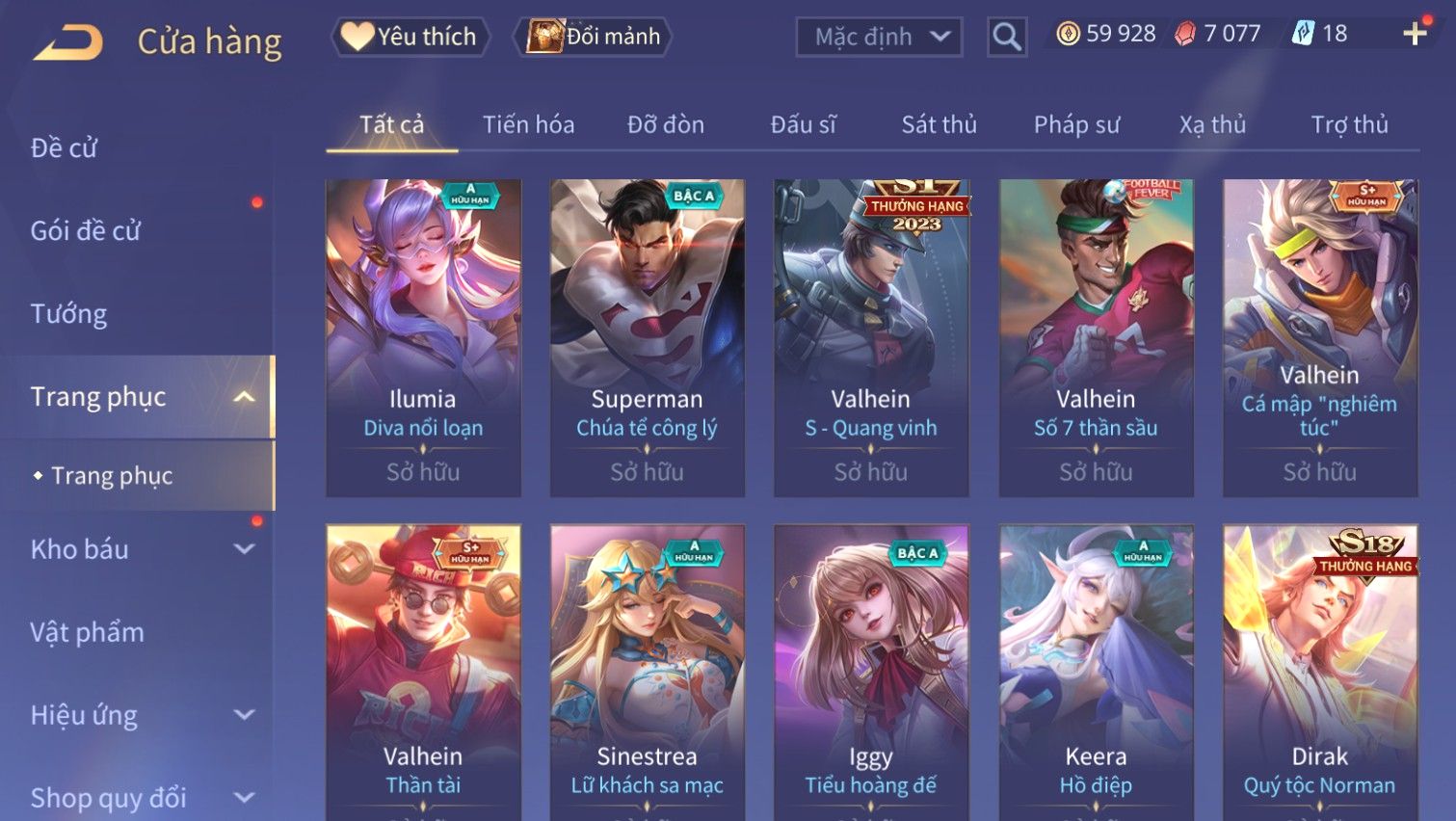This screenshot has width=1456, height=821.
Task: Expand the Shop quy đổi section
Action: pos(245,798)
